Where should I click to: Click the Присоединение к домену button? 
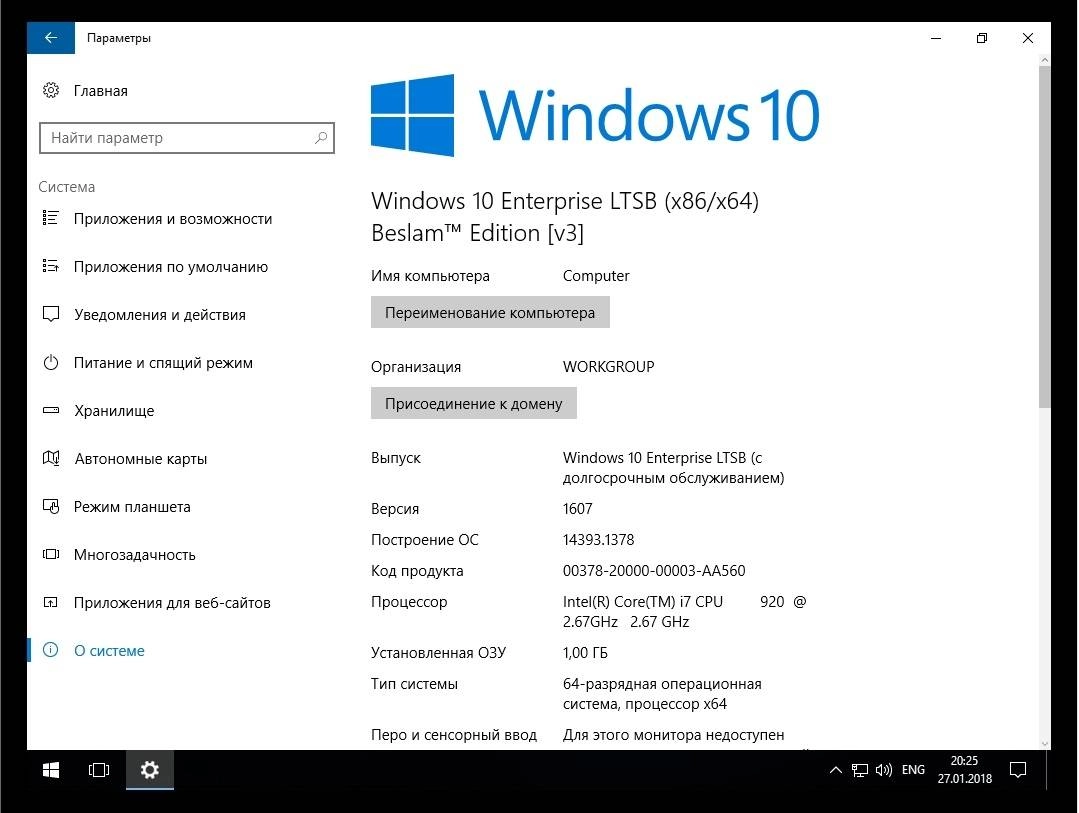point(473,403)
